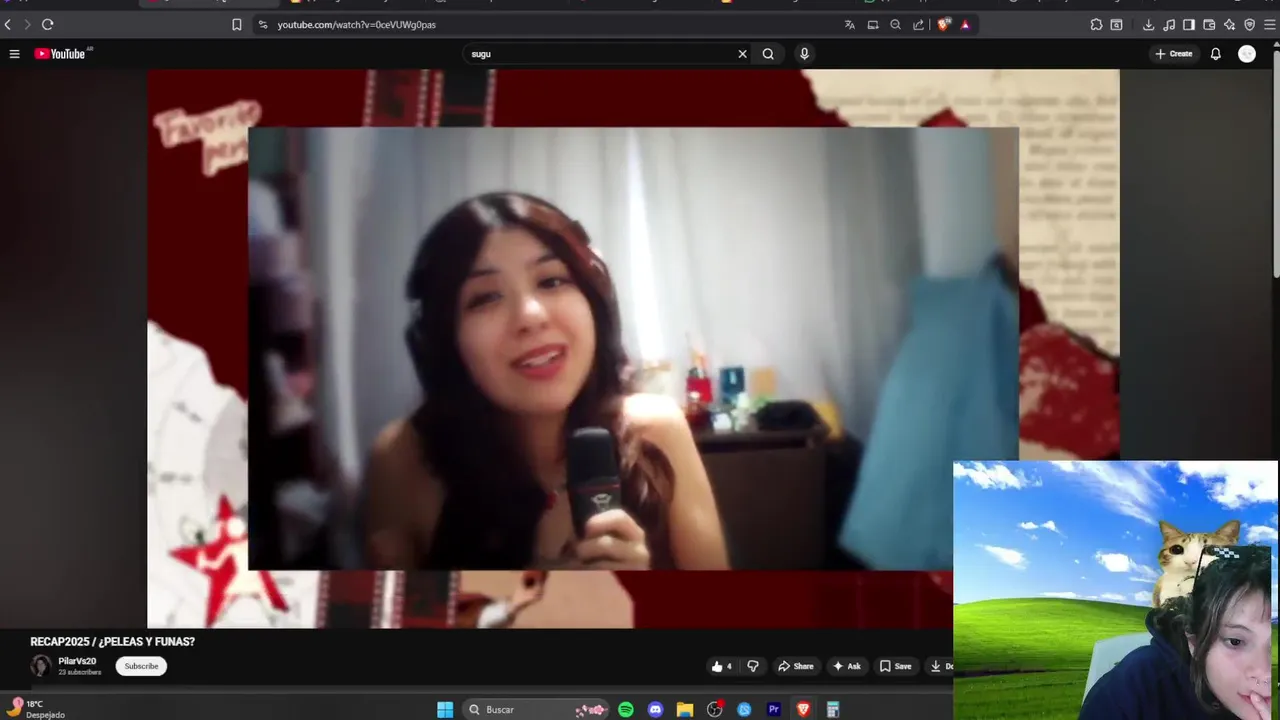The height and width of the screenshot is (720, 1280).
Task: Open the browser extensions puzzle icon
Action: pos(1096,24)
